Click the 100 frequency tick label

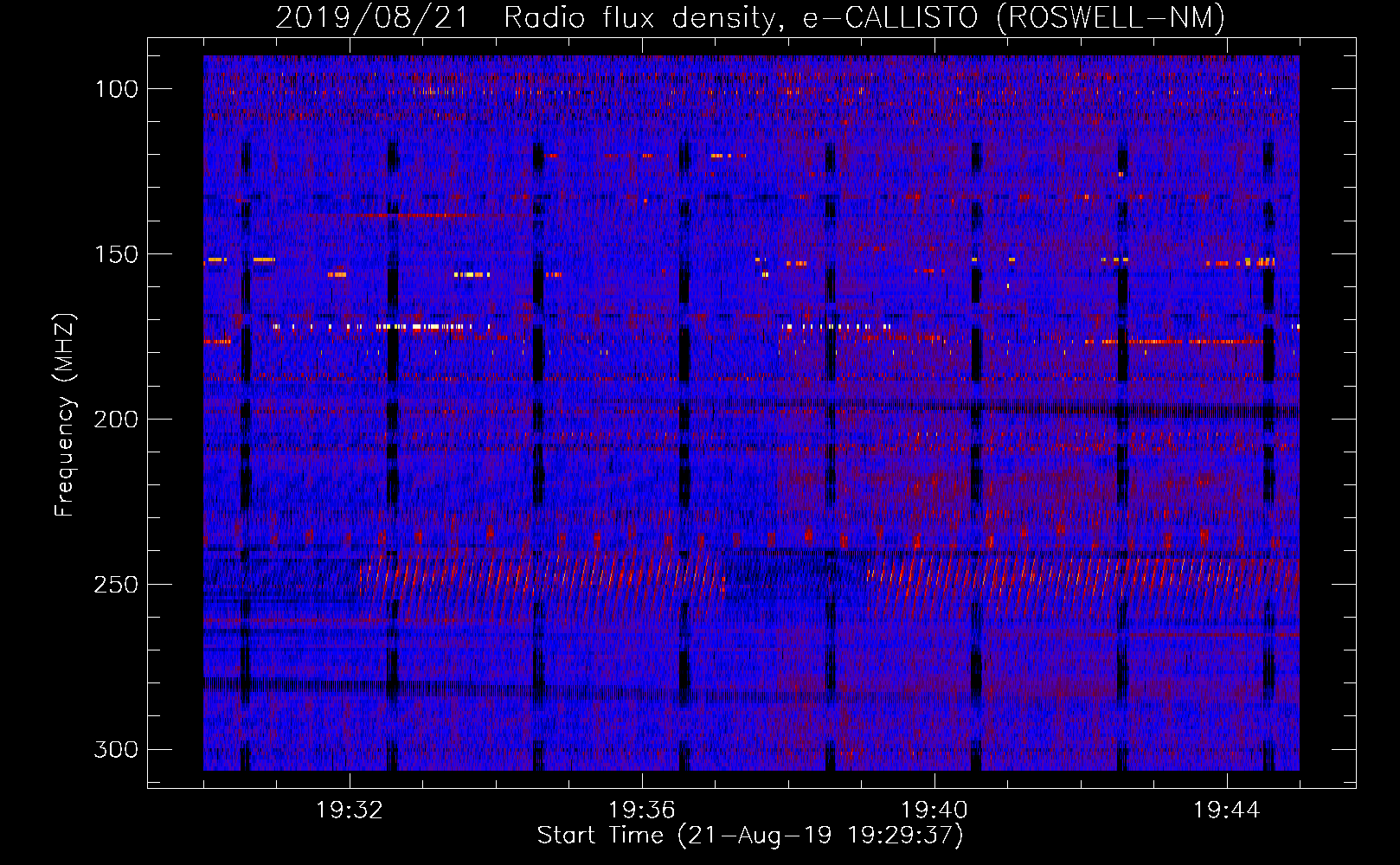(117, 89)
